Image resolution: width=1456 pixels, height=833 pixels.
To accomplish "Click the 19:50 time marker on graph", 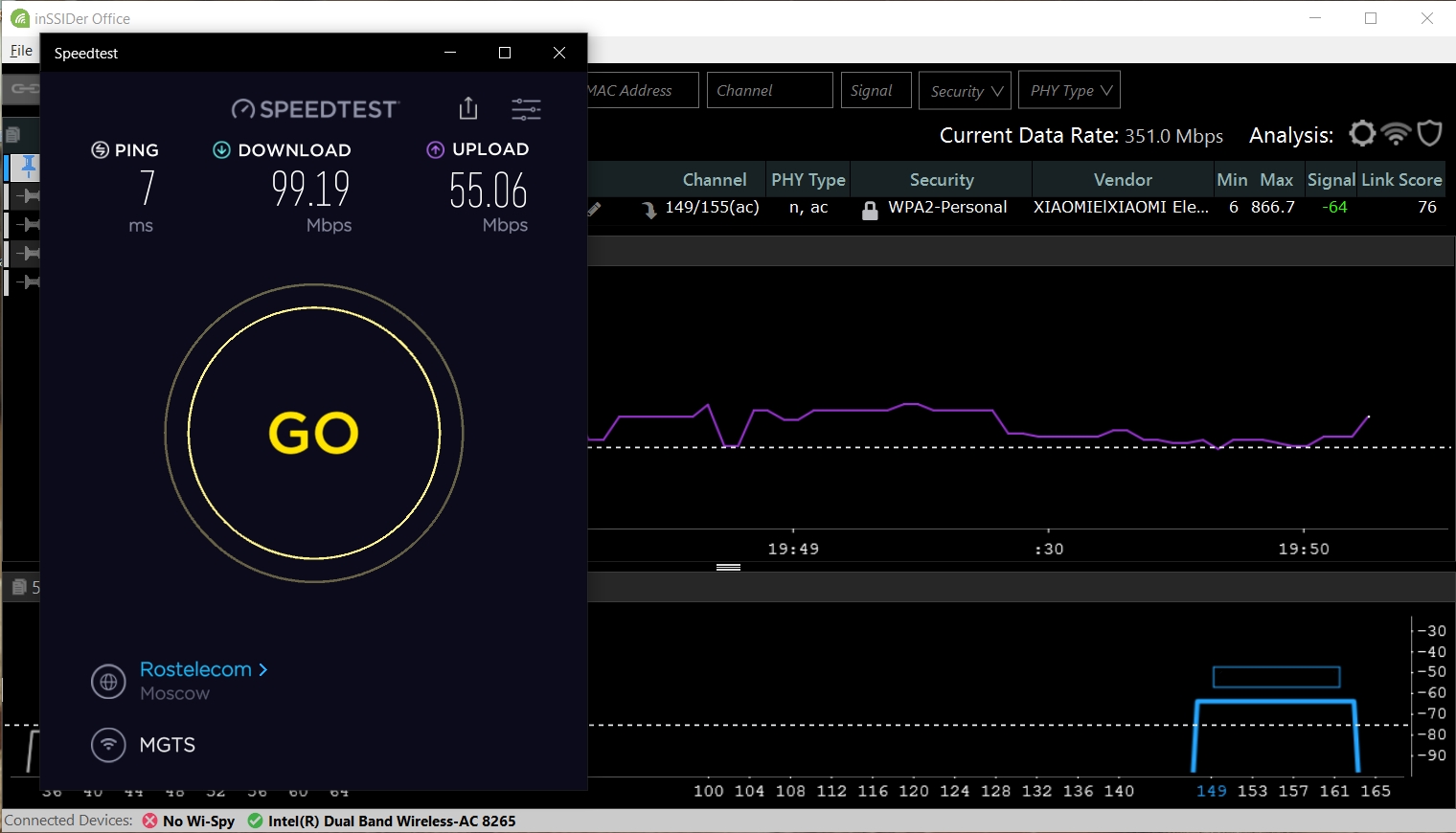I will tap(1304, 549).
